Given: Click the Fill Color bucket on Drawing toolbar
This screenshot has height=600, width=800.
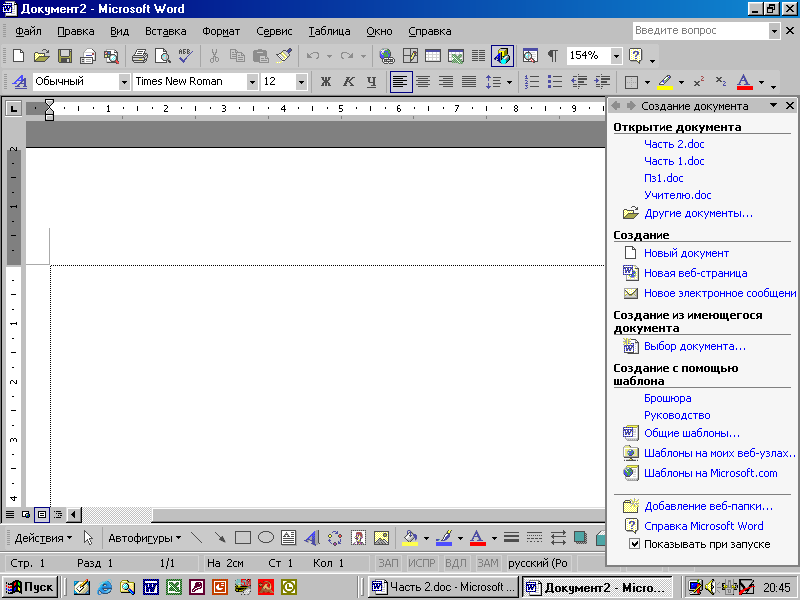Looking at the screenshot, I should 410,538.
